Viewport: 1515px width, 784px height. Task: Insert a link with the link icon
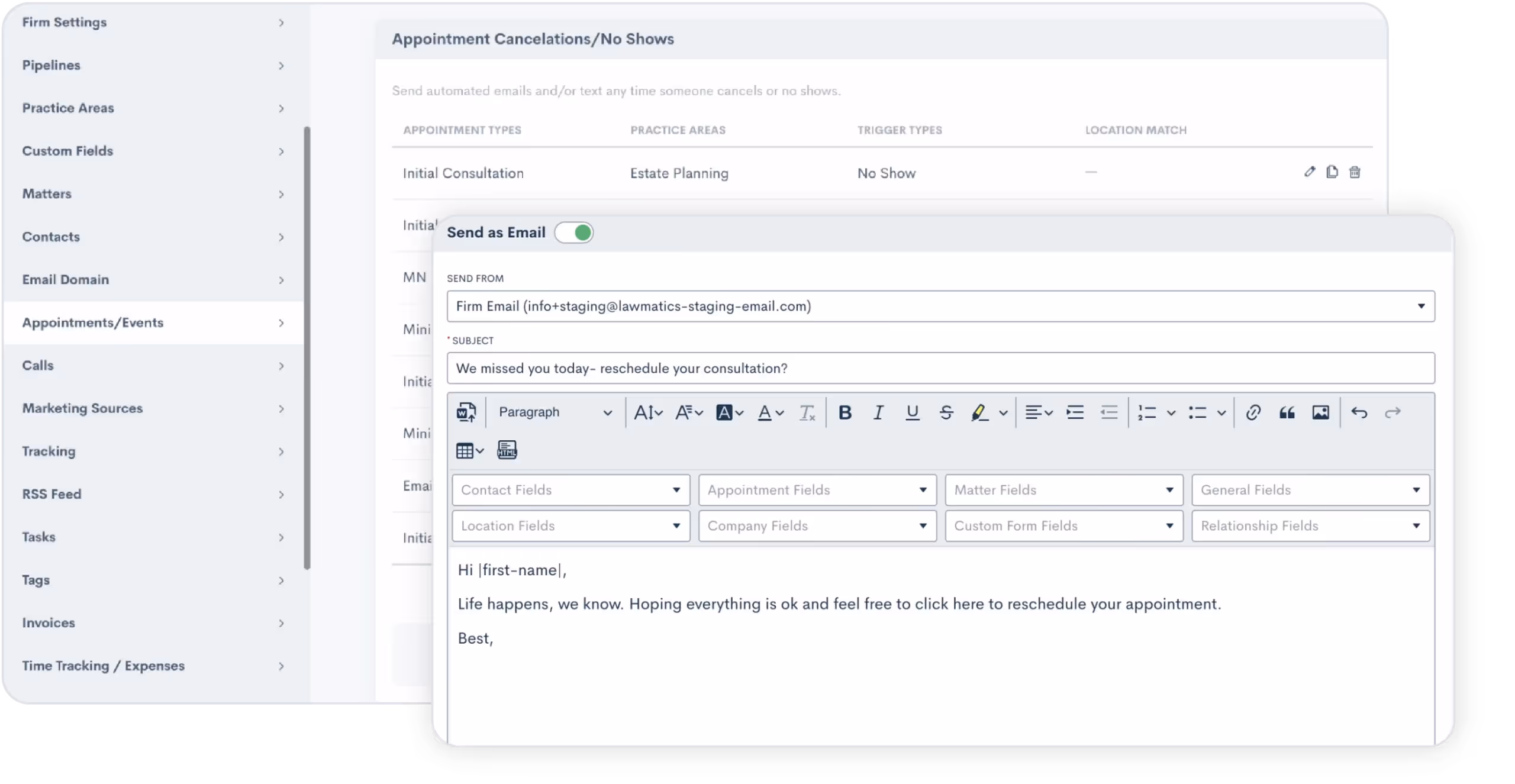1253,412
